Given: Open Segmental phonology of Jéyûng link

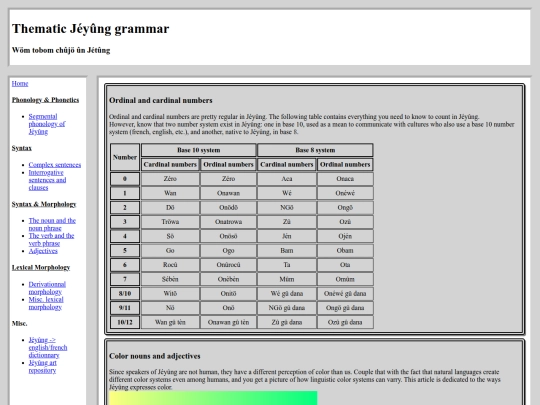Looking at the screenshot, I should click(x=47, y=124).
